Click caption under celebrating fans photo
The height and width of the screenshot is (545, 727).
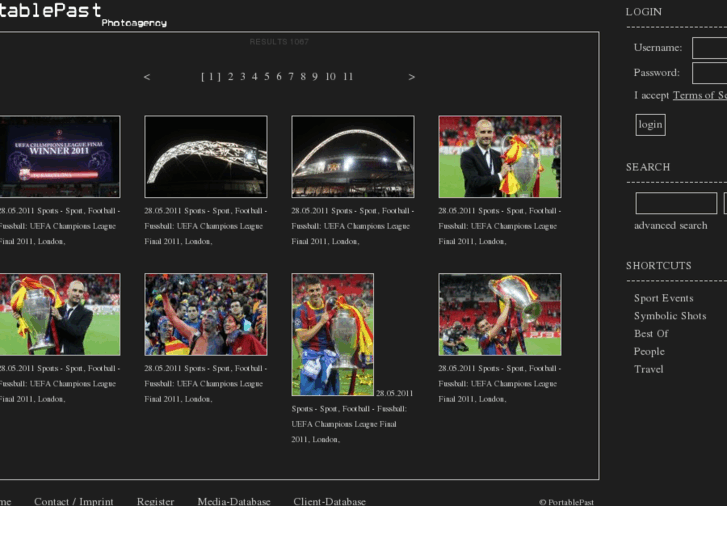[x=205, y=384]
